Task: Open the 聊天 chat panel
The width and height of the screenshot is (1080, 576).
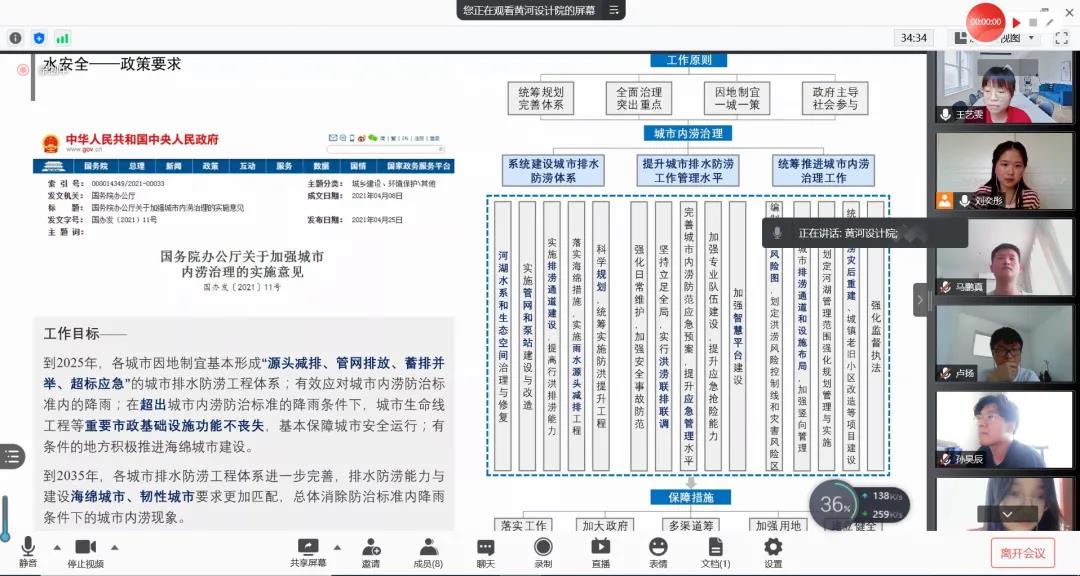Action: (485, 552)
